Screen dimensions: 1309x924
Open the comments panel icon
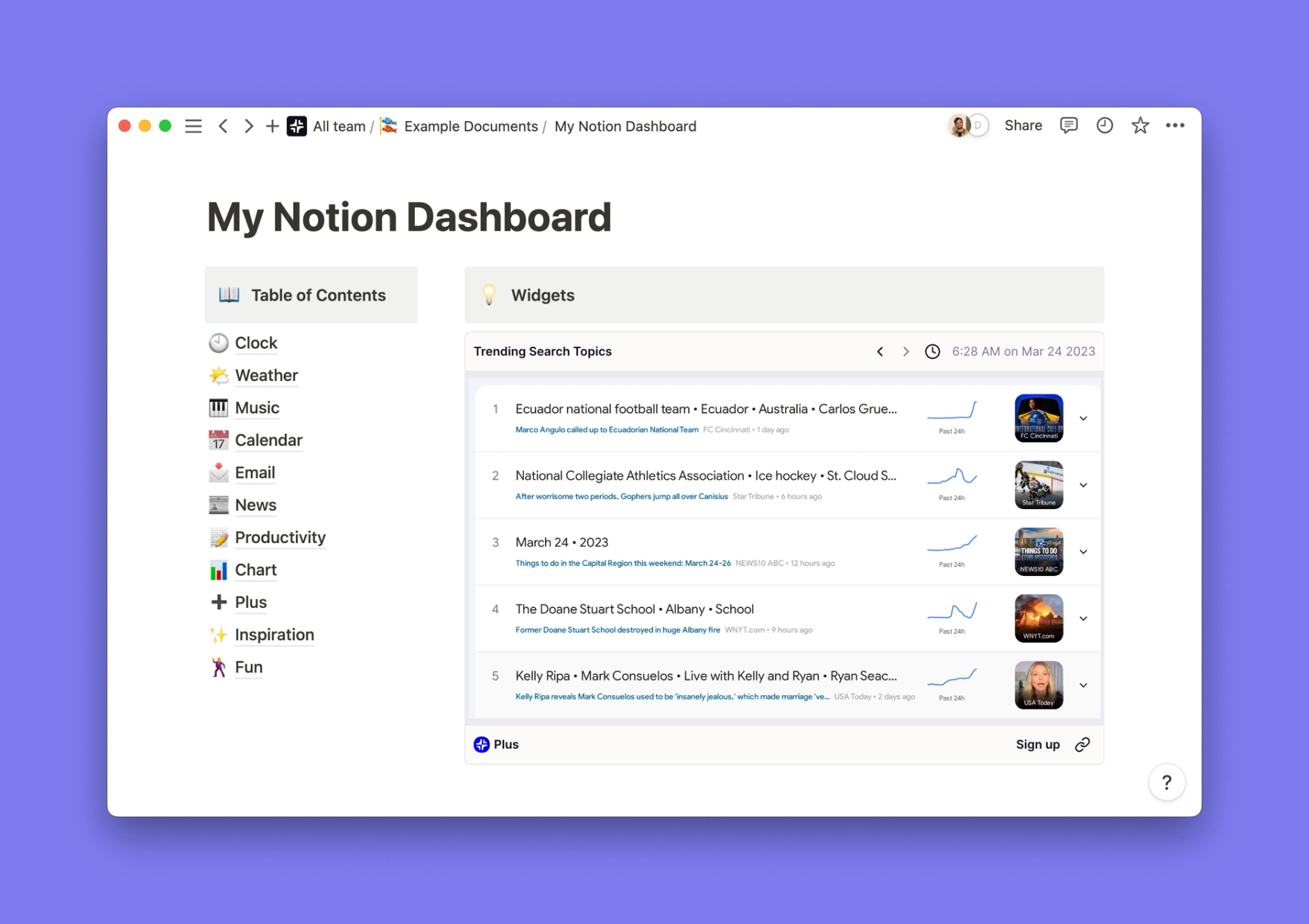pos(1068,125)
